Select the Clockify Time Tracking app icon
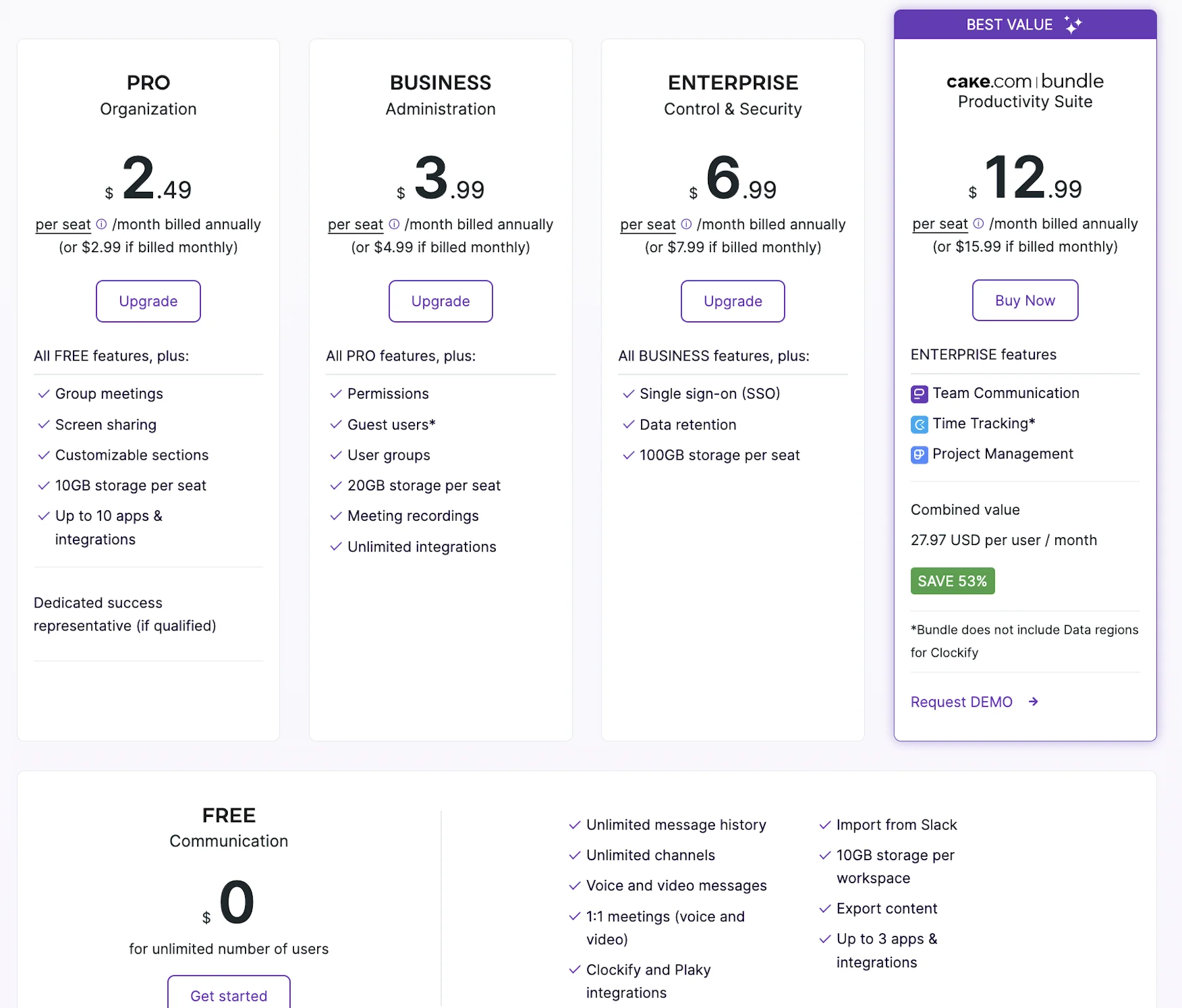The width and height of the screenshot is (1182, 1008). [918, 424]
